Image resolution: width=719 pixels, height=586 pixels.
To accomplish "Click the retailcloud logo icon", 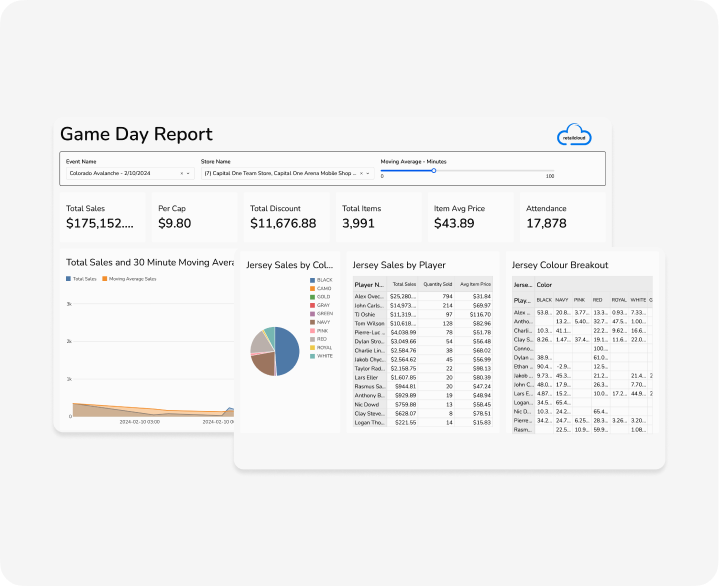I will pyautogui.click(x=575, y=136).
